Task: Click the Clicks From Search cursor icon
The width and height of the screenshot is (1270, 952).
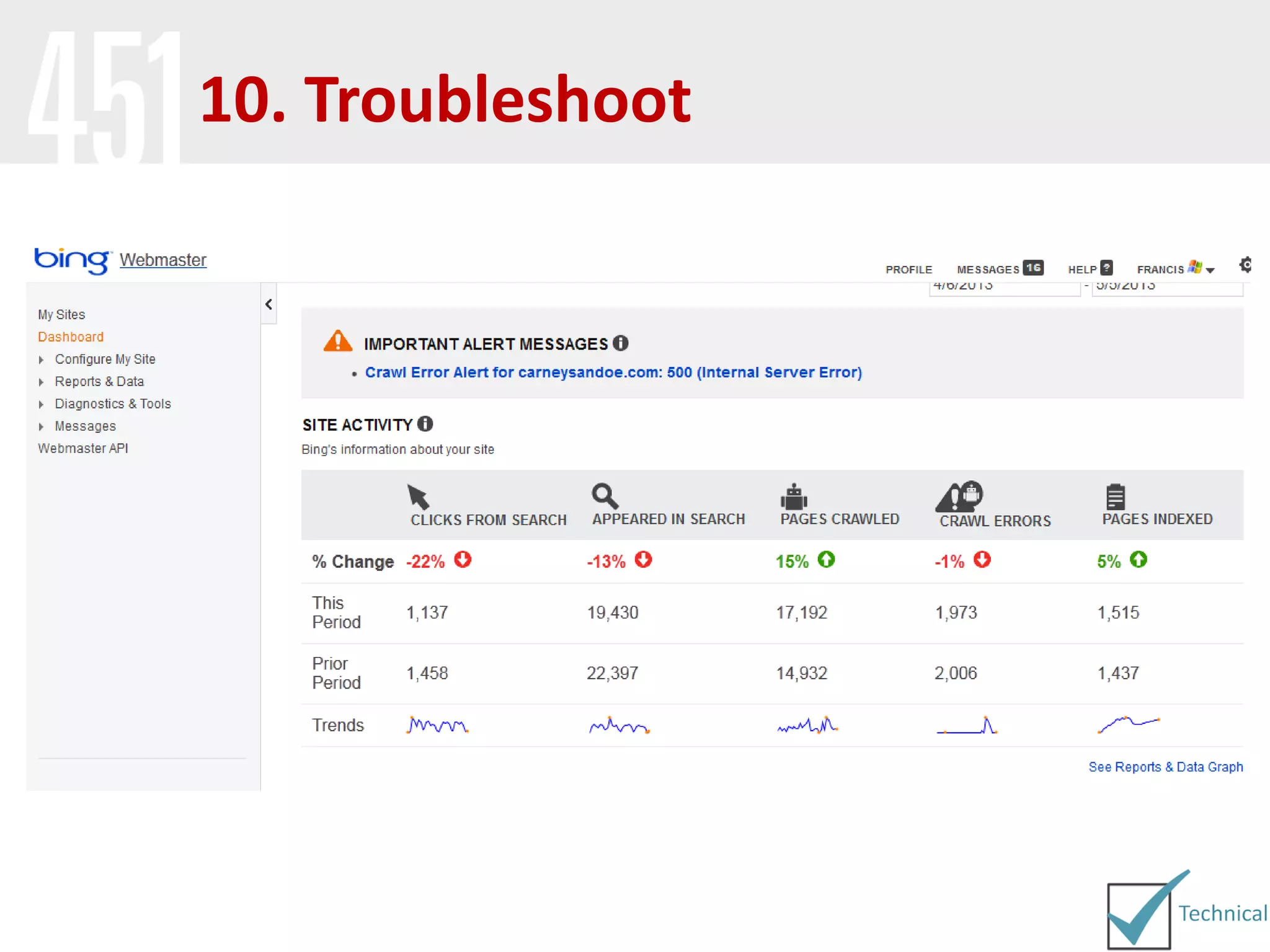Action: [x=418, y=497]
